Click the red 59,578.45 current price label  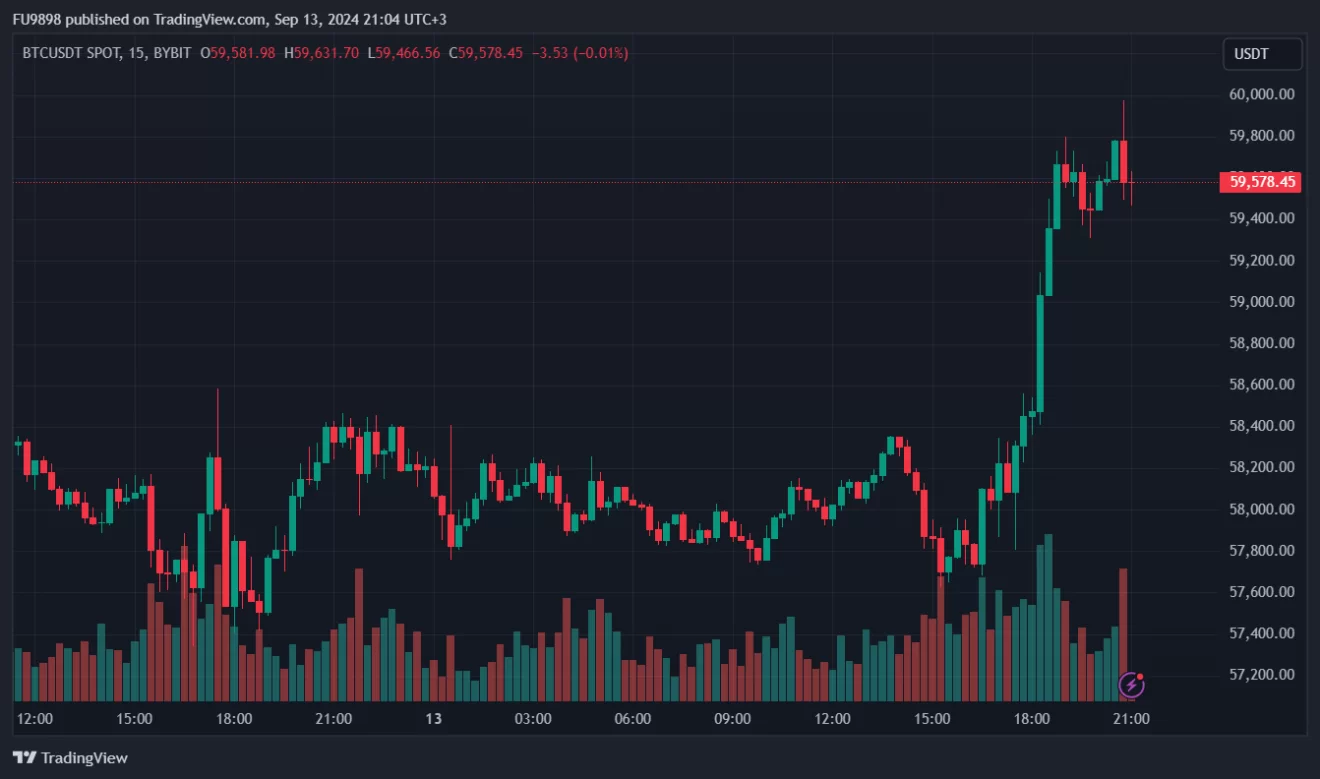pyautogui.click(x=1262, y=182)
